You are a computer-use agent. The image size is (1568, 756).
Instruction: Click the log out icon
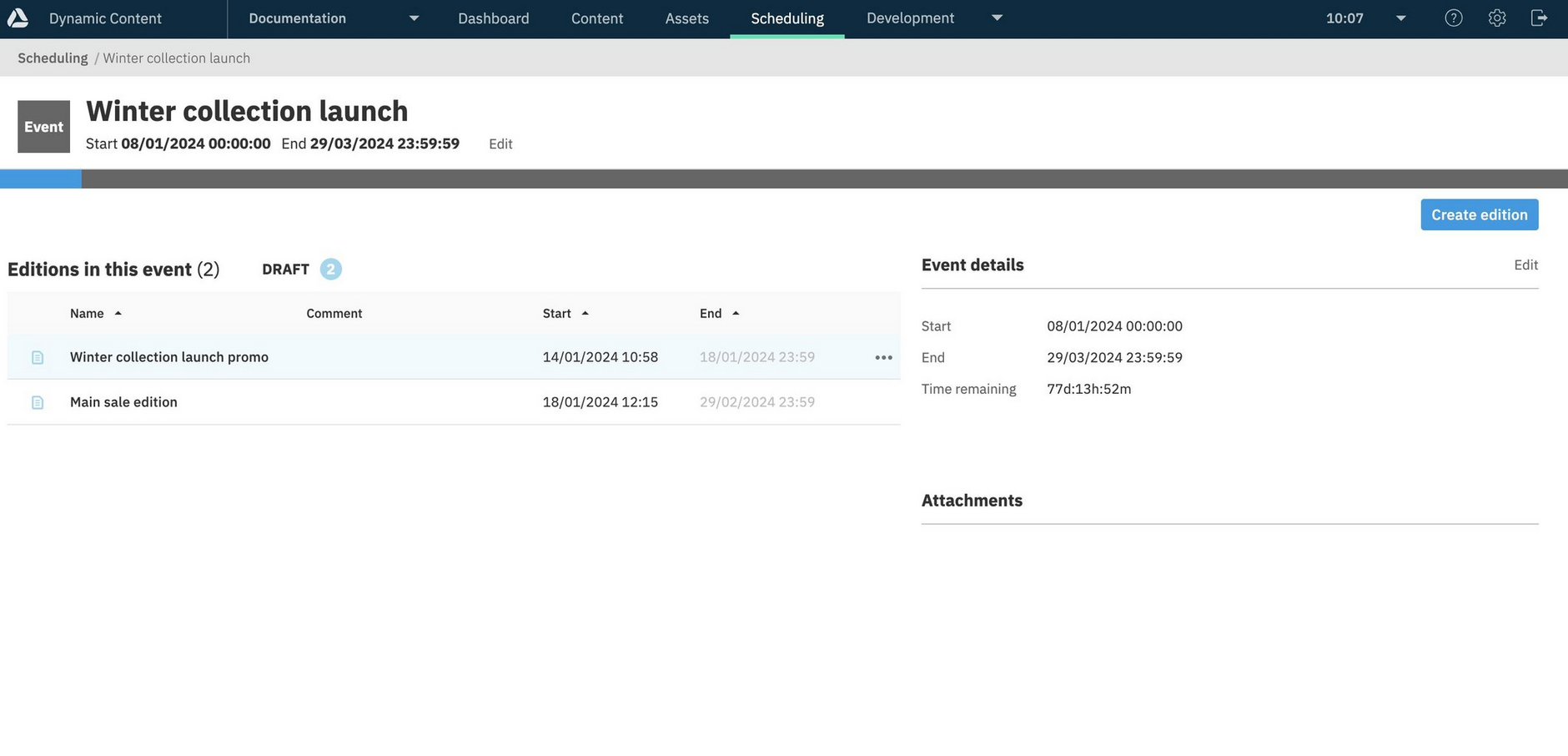tap(1539, 18)
